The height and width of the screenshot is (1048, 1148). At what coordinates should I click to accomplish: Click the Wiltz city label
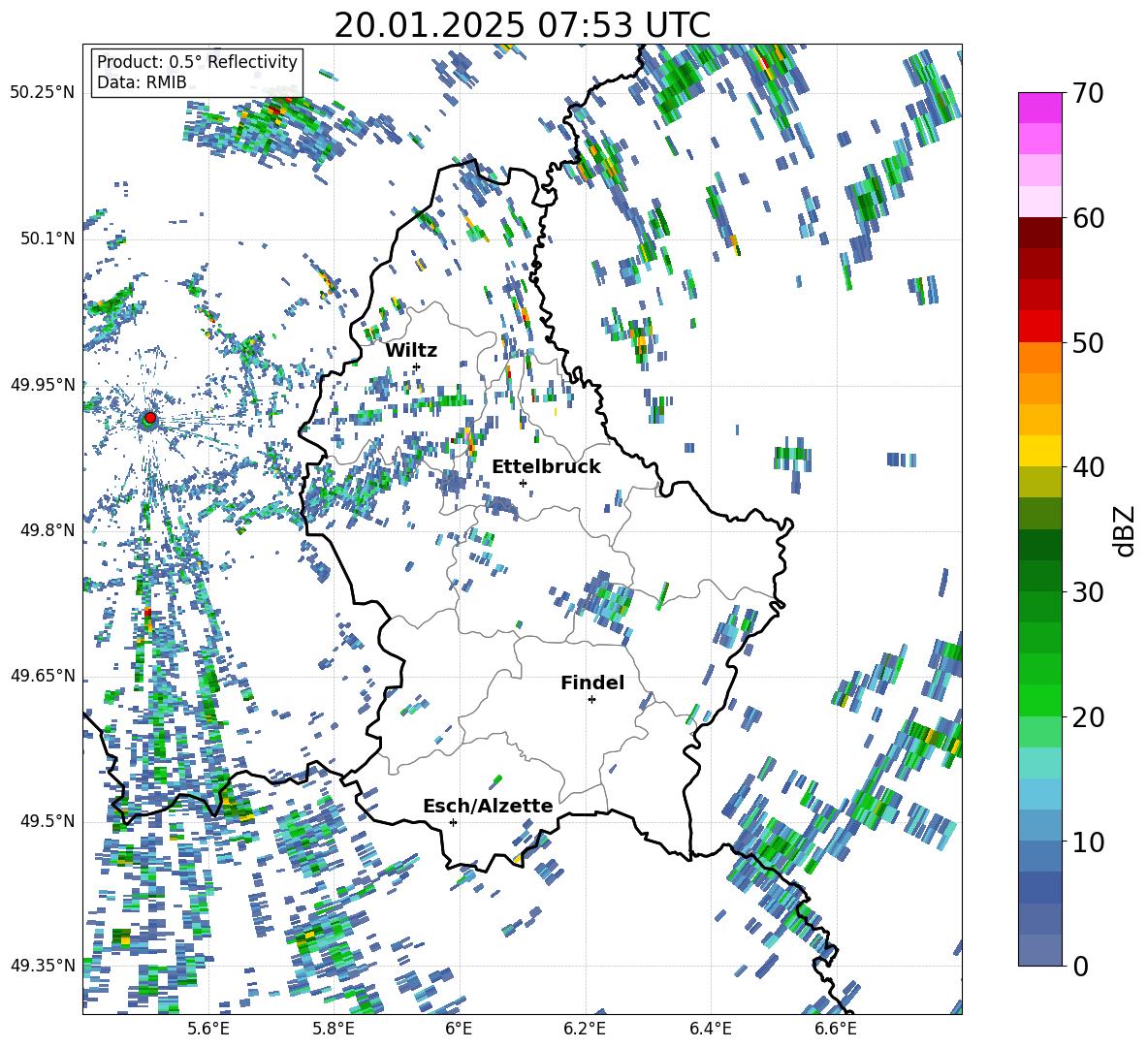411,351
